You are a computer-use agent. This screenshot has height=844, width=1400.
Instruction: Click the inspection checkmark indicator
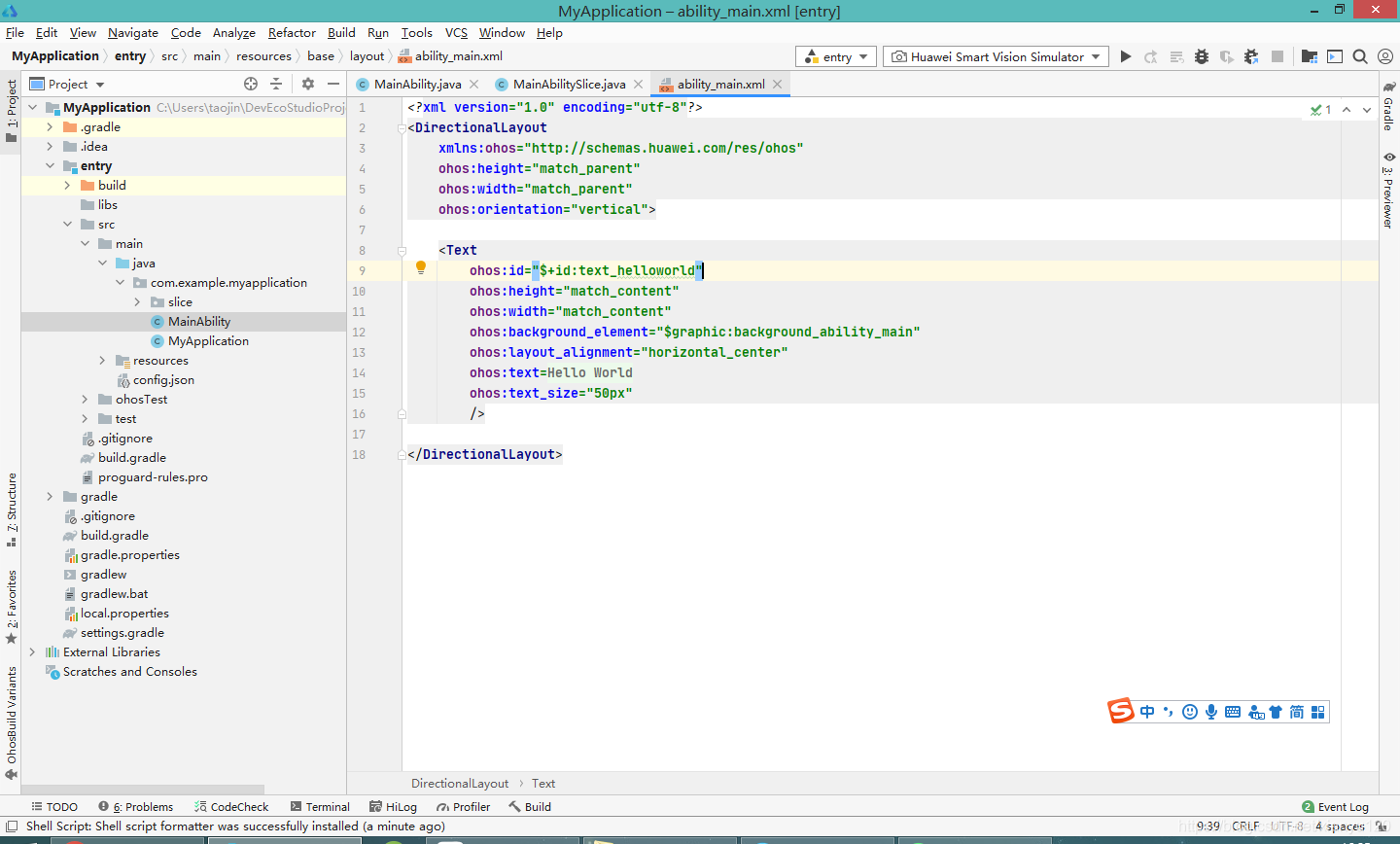tap(1320, 110)
